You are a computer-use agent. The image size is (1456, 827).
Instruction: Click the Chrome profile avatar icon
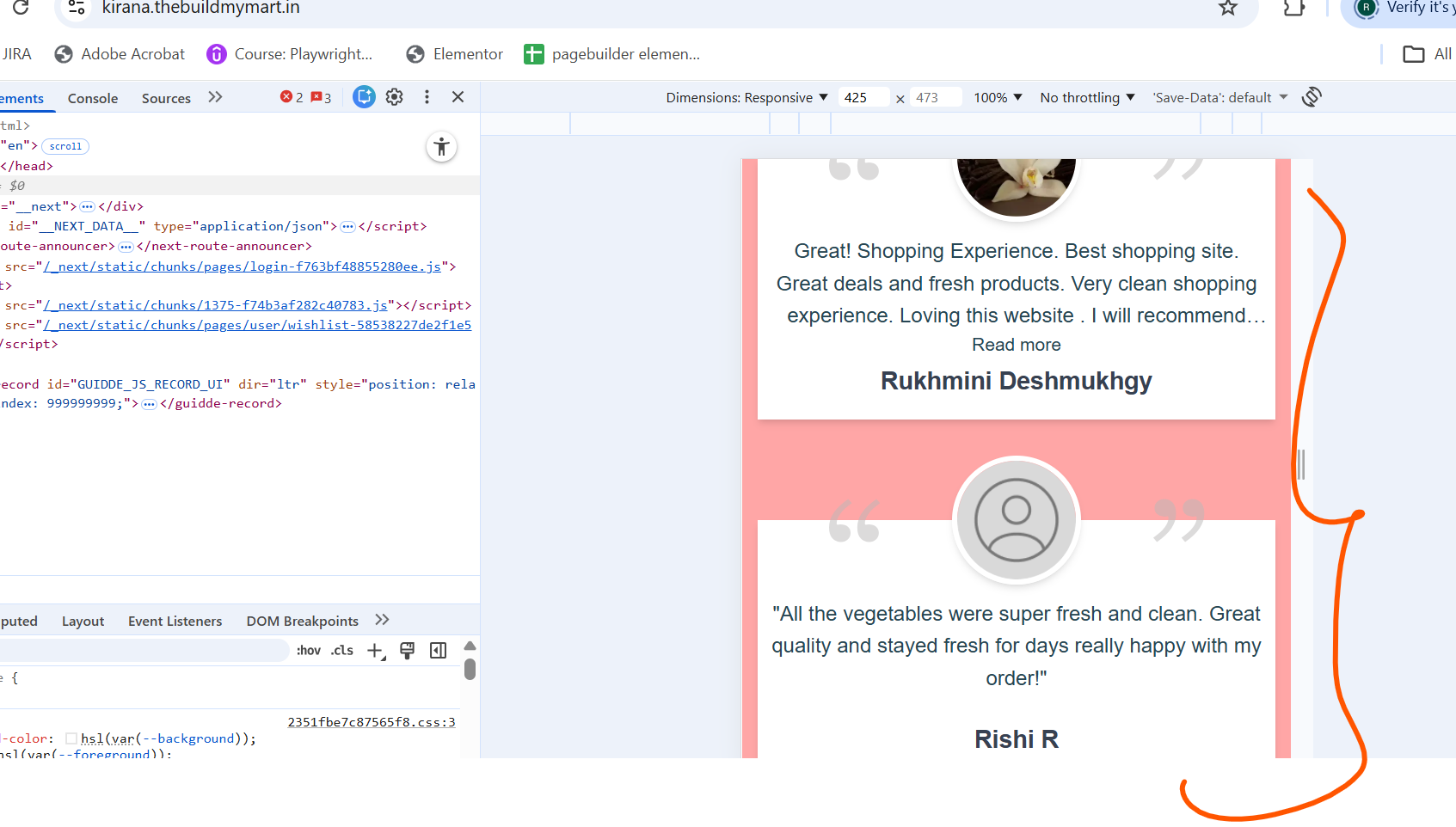tap(1367, 8)
